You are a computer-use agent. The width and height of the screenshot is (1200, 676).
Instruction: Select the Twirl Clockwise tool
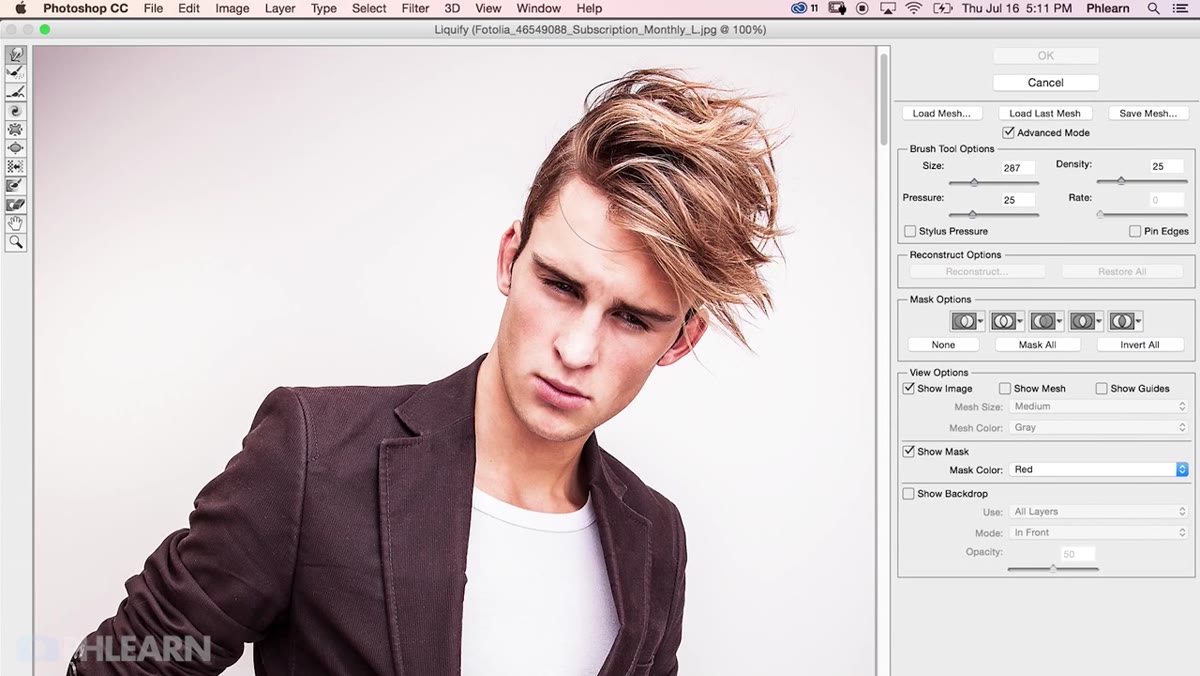pyautogui.click(x=16, y=111)
